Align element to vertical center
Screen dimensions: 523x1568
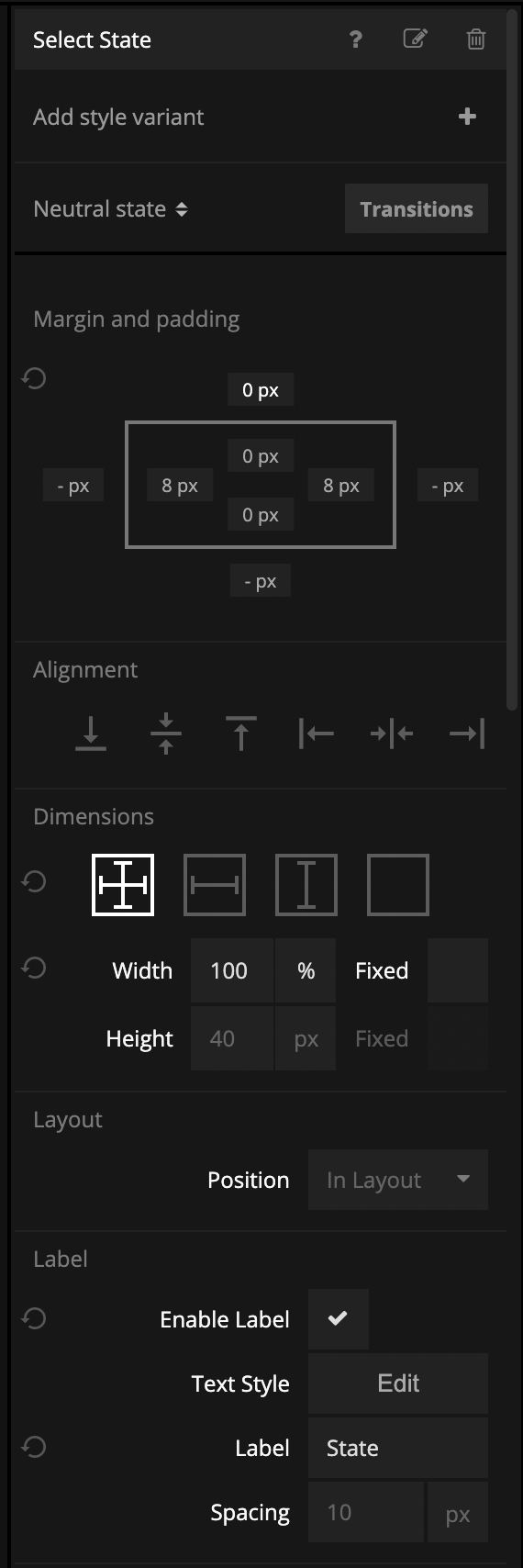166,734
